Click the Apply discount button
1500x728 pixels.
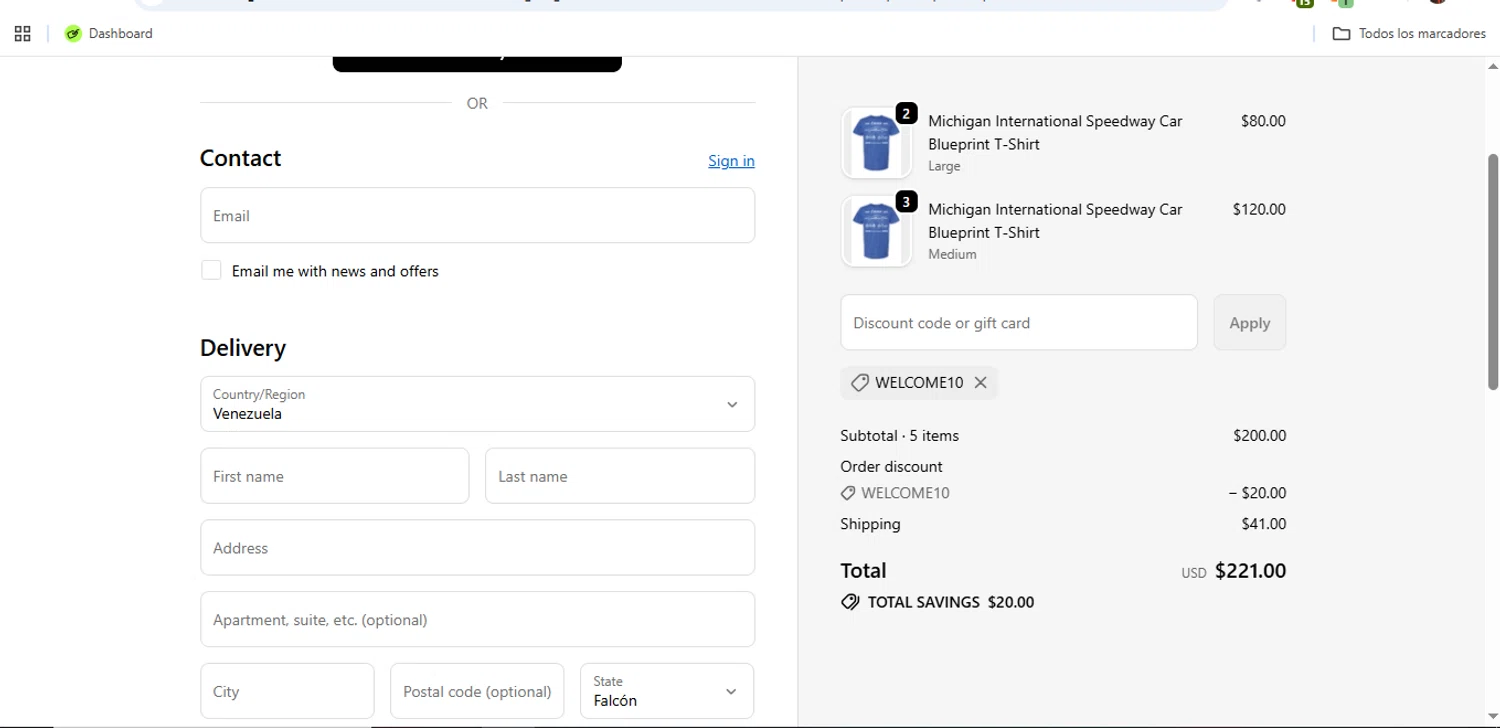click(1250, 322)
